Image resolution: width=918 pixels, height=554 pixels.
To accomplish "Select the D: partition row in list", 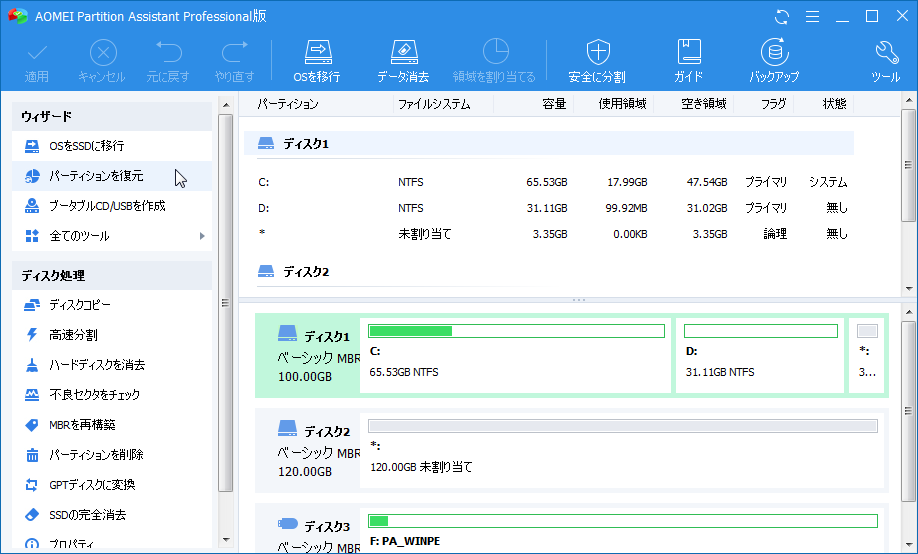I will coord(549,208).
